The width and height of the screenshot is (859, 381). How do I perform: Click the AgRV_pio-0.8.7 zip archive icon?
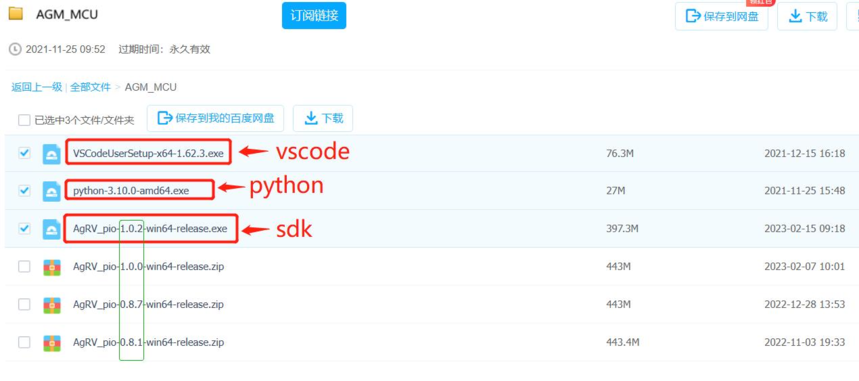click(51, 305)
